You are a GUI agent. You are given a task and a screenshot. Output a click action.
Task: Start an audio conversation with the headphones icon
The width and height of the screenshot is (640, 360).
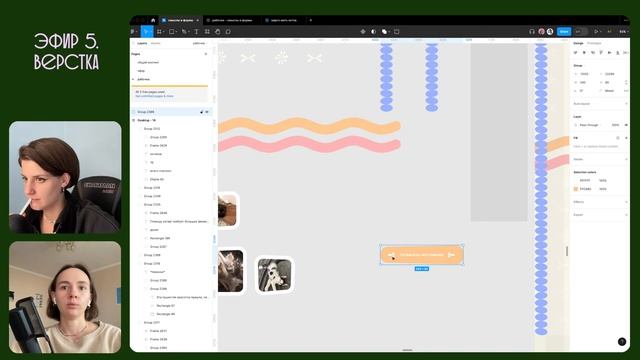(532, 31)
